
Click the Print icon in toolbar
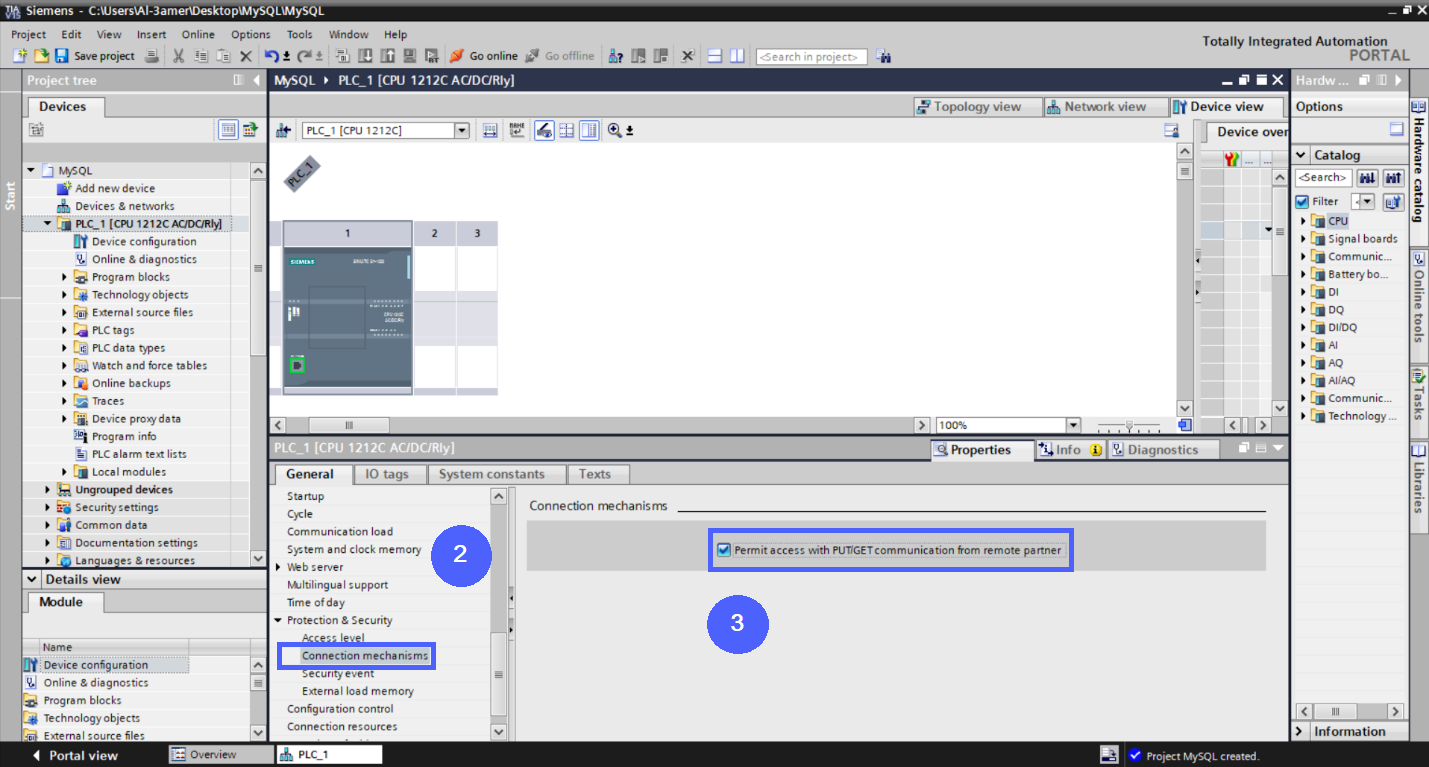[x=151, y=56]
